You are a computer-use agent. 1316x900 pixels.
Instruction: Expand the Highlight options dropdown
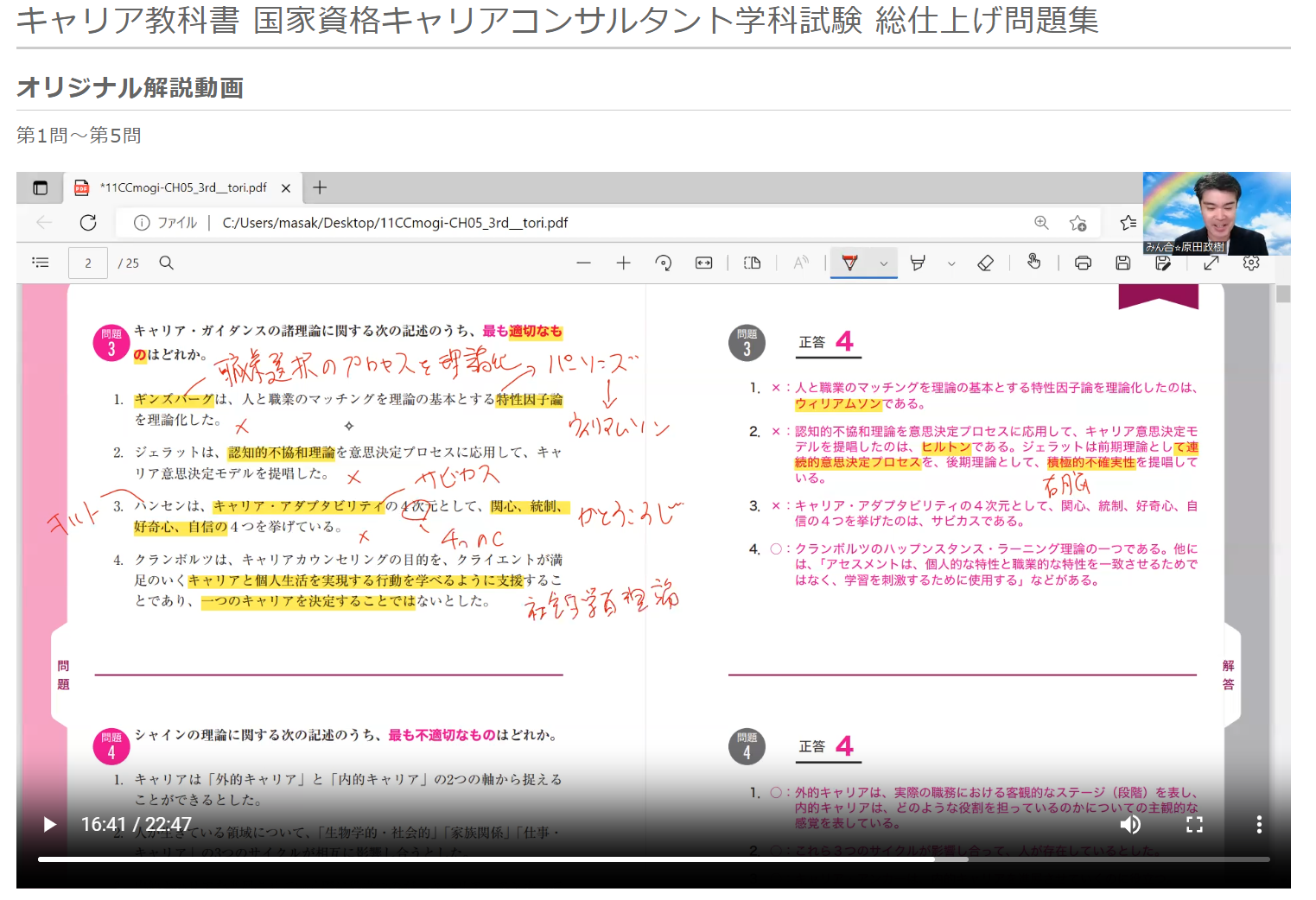point(951,263)
